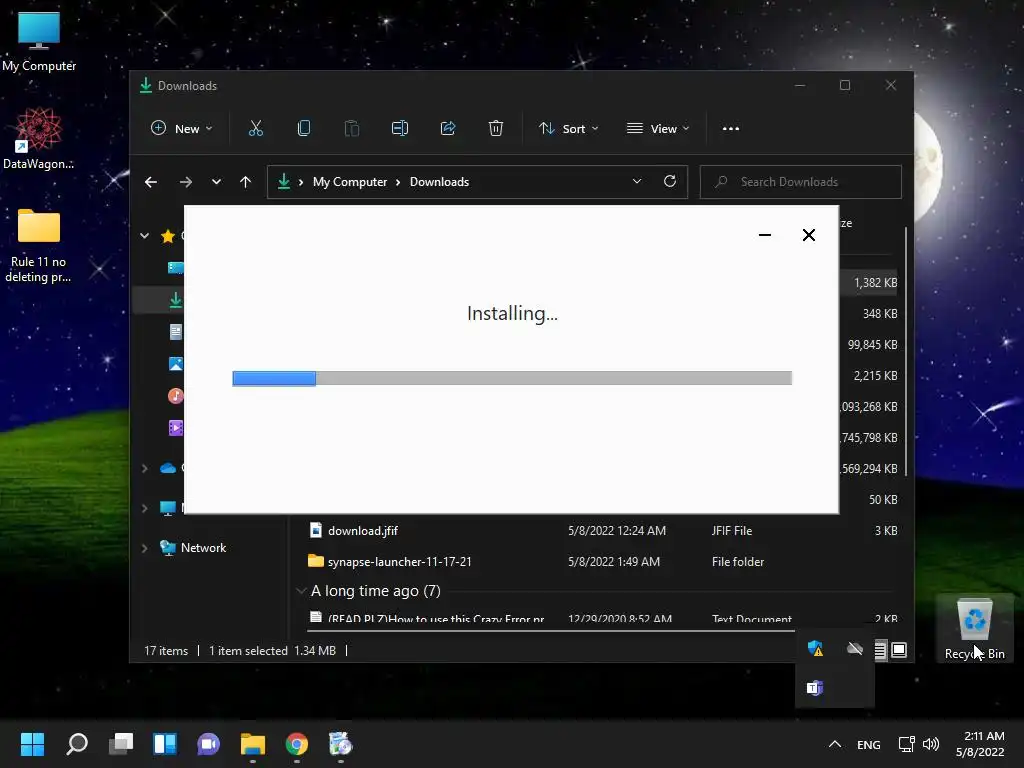Select the DataWagon desktop shortcut

(x=39, y=138)
